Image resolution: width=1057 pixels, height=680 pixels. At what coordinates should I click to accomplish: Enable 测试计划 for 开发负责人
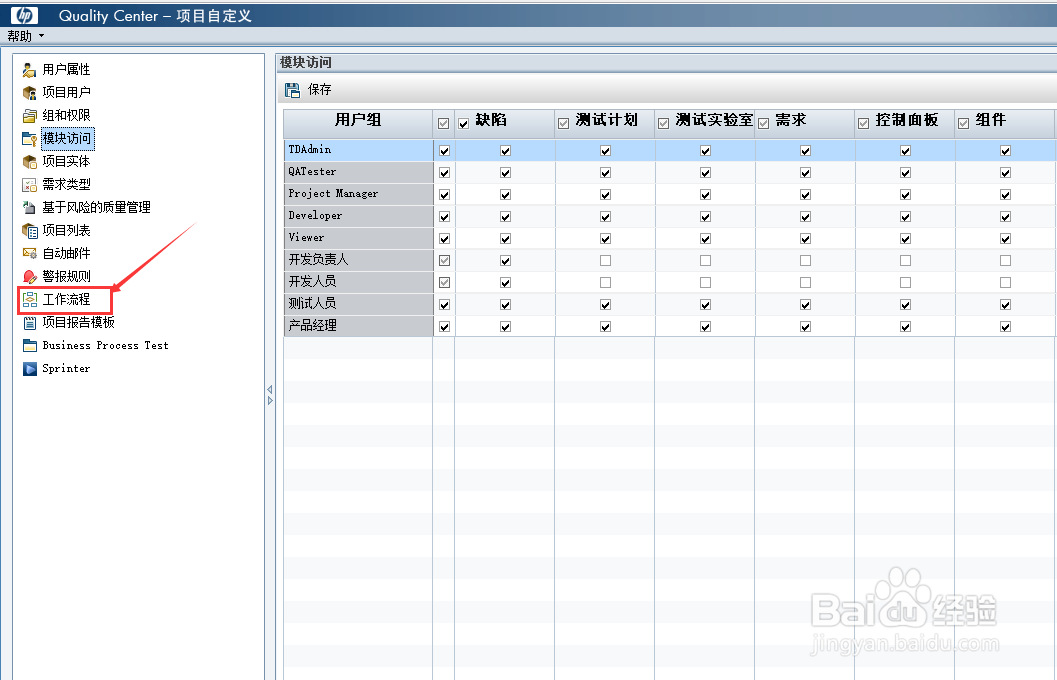(x=605, y=260)
